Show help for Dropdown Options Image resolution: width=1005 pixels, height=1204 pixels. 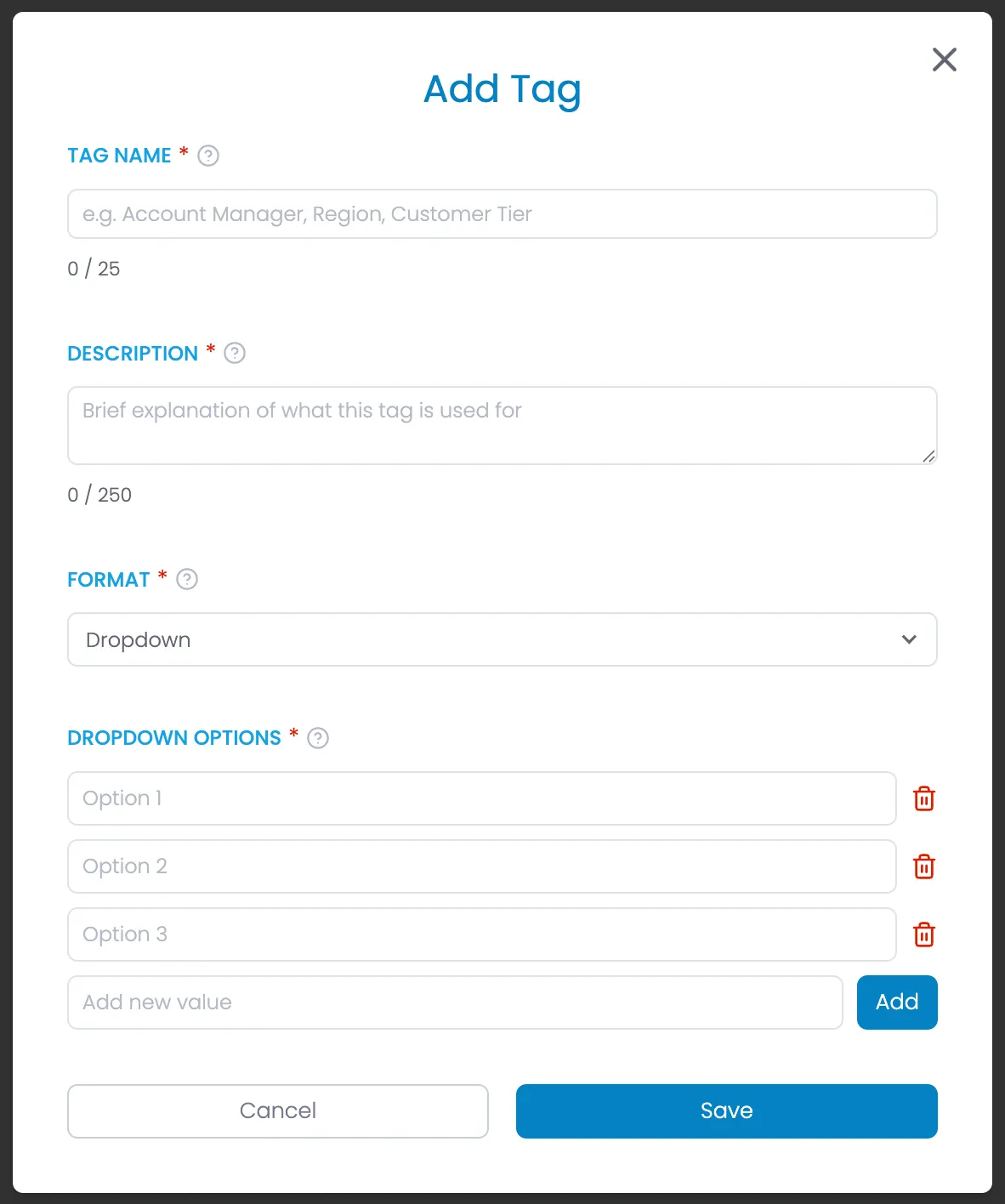pyautogui.click(x=318, y=737)
